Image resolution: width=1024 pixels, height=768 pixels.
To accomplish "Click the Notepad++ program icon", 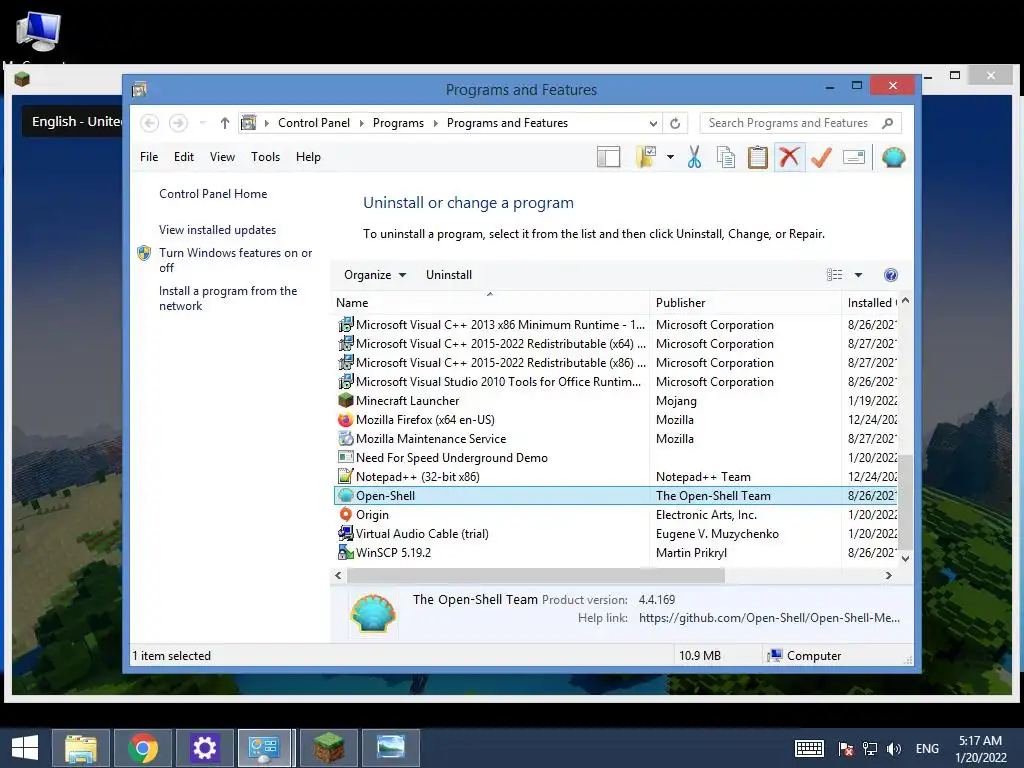I will [x=345, y=477].
